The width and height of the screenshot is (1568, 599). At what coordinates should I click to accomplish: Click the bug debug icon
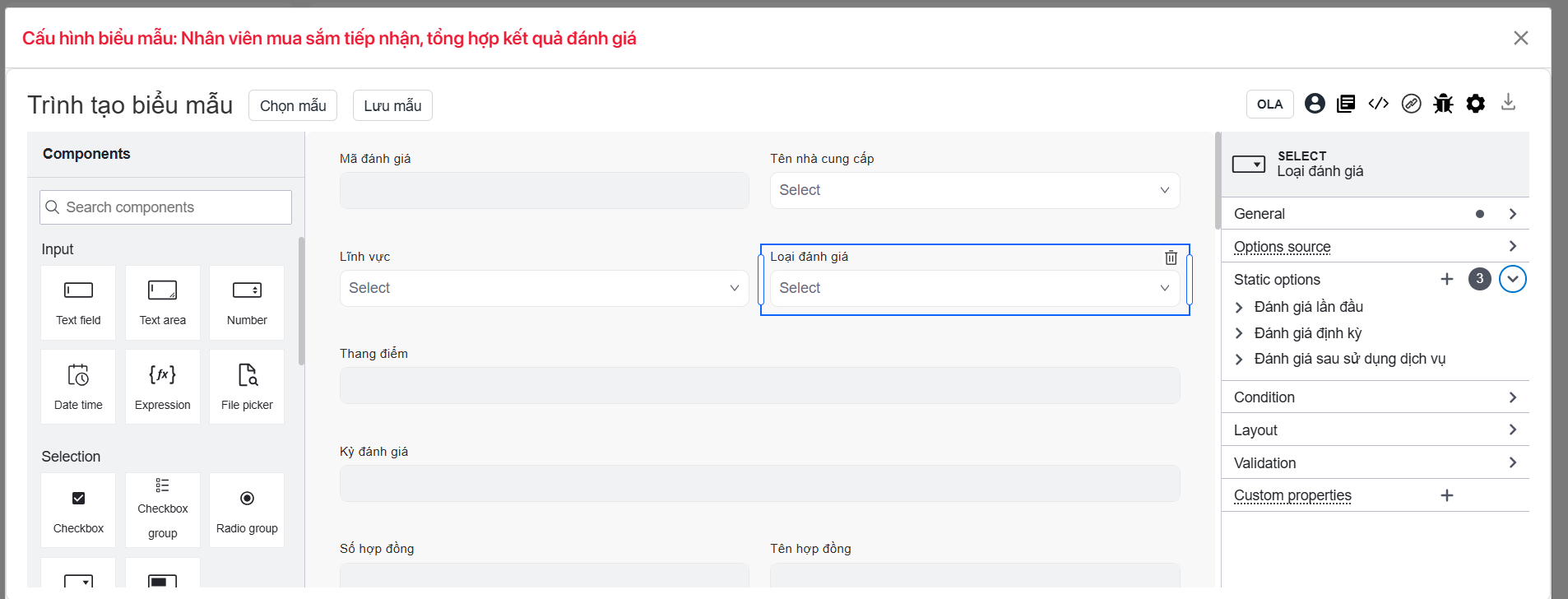click(x=1443, y=104)
